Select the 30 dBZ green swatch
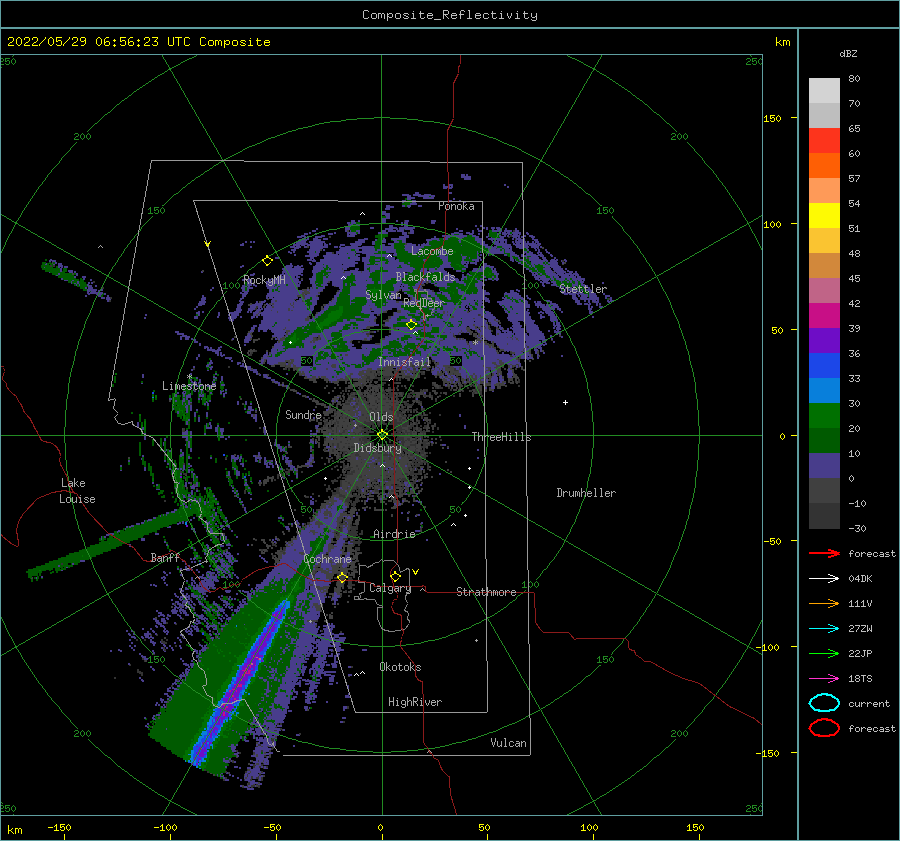This screenshot has height=841, width=900. pyautogui.click(x=824, y=415)
